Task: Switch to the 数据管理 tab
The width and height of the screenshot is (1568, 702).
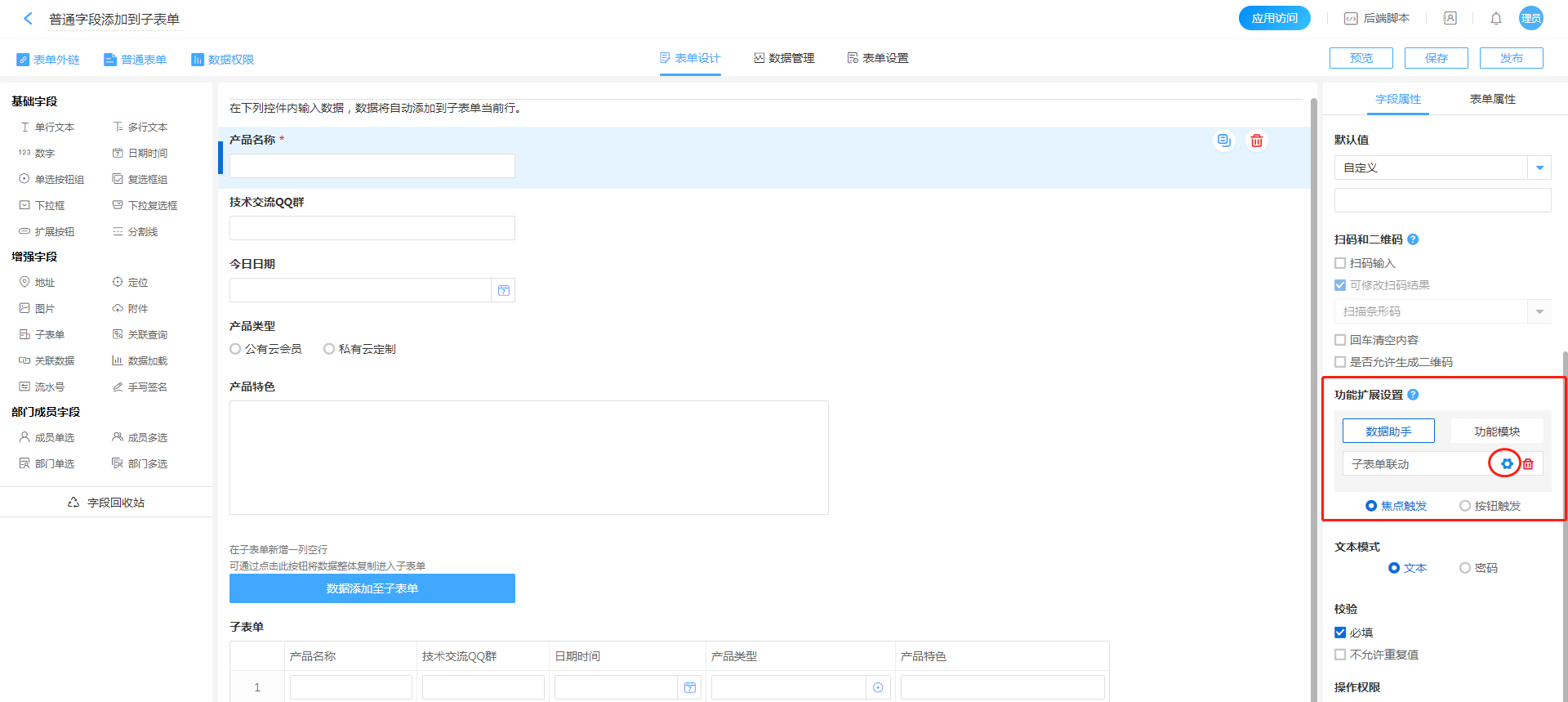Action: click(x=784, y=58)
